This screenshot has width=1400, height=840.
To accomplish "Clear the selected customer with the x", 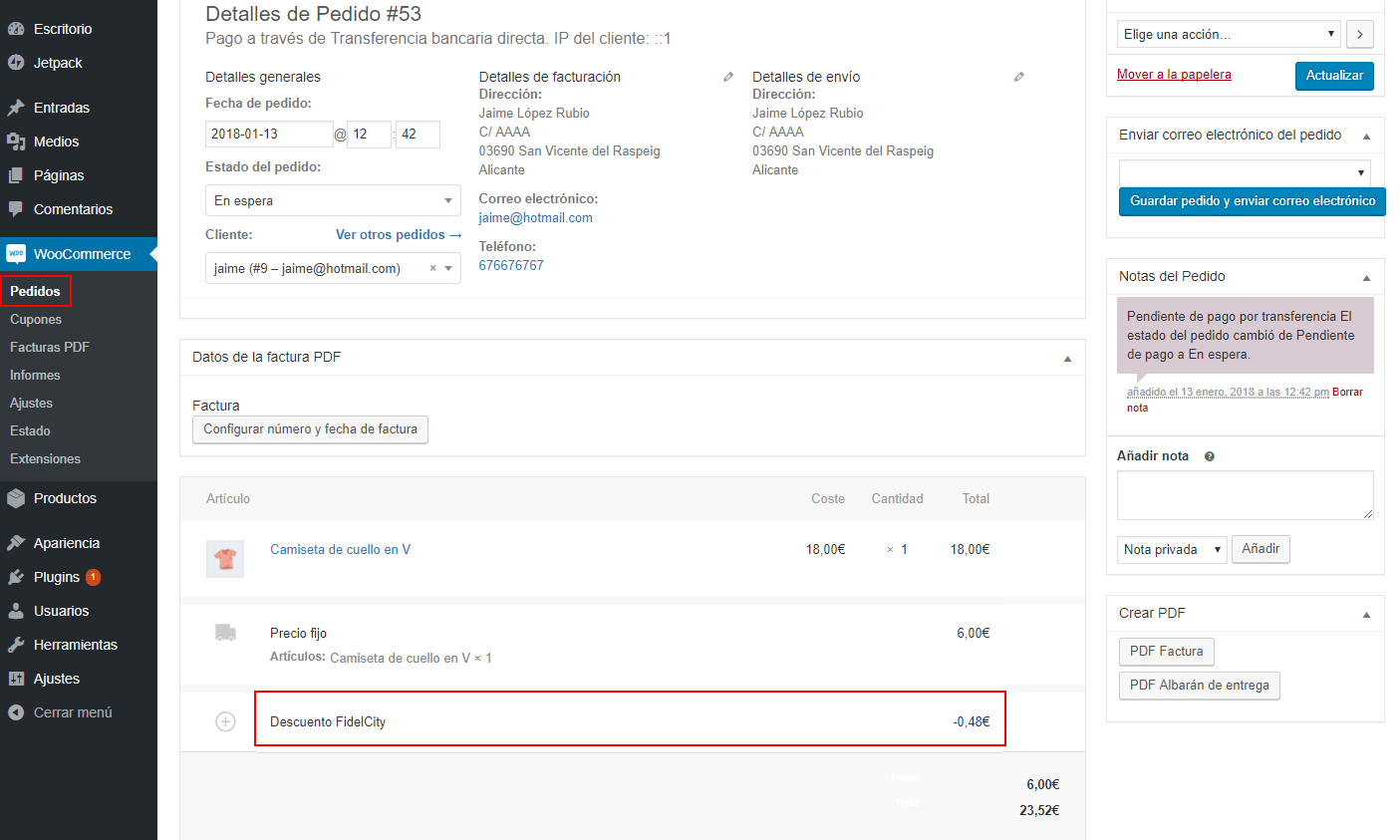I will coord(432,268).
